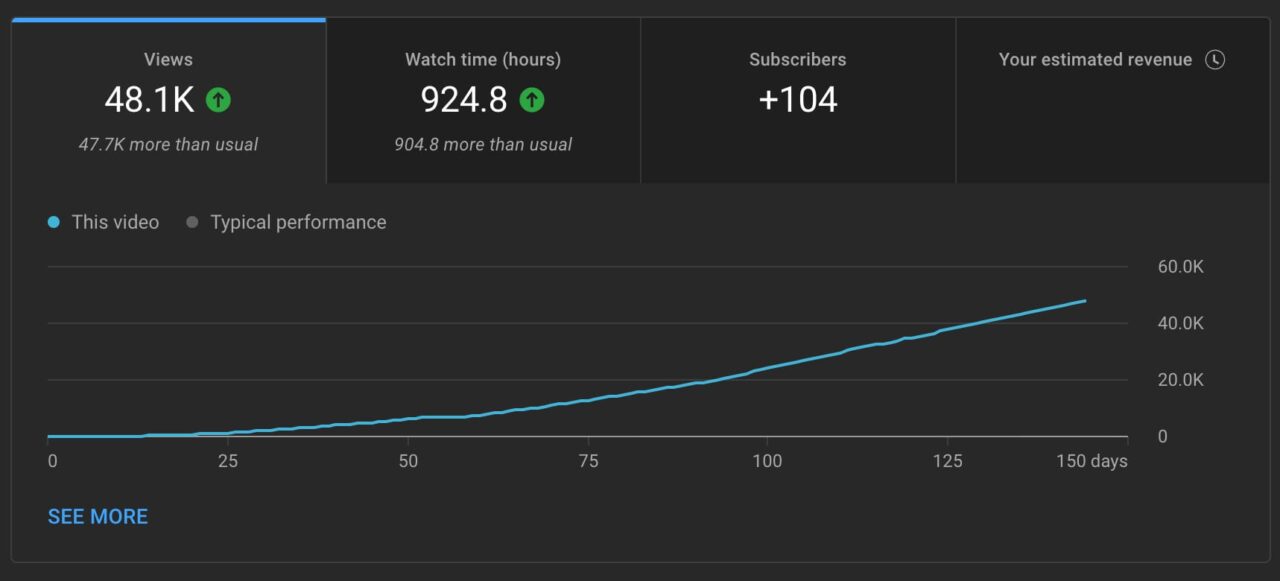Screen dimensions: 1280x581
Task: Click the 47.7K more than usual text
Action: (x=168, y=144)
